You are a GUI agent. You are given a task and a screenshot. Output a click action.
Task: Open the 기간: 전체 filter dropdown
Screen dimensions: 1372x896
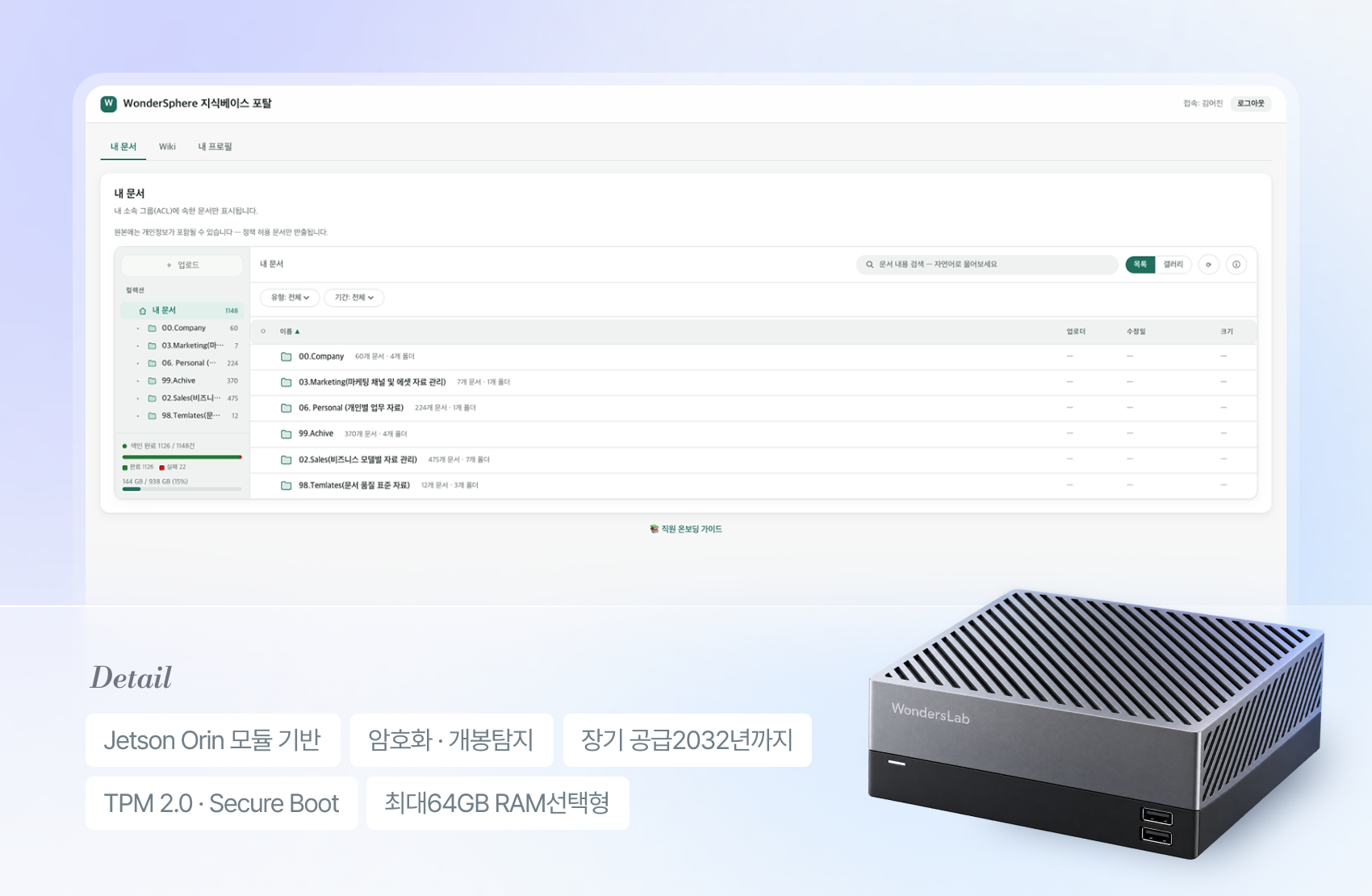(353, 298)
